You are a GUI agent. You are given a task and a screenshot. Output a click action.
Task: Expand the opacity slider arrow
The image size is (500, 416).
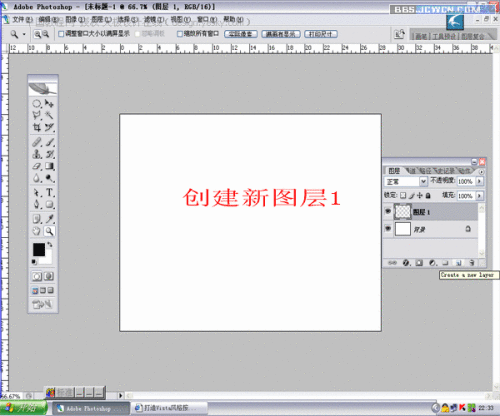[479, 181]
